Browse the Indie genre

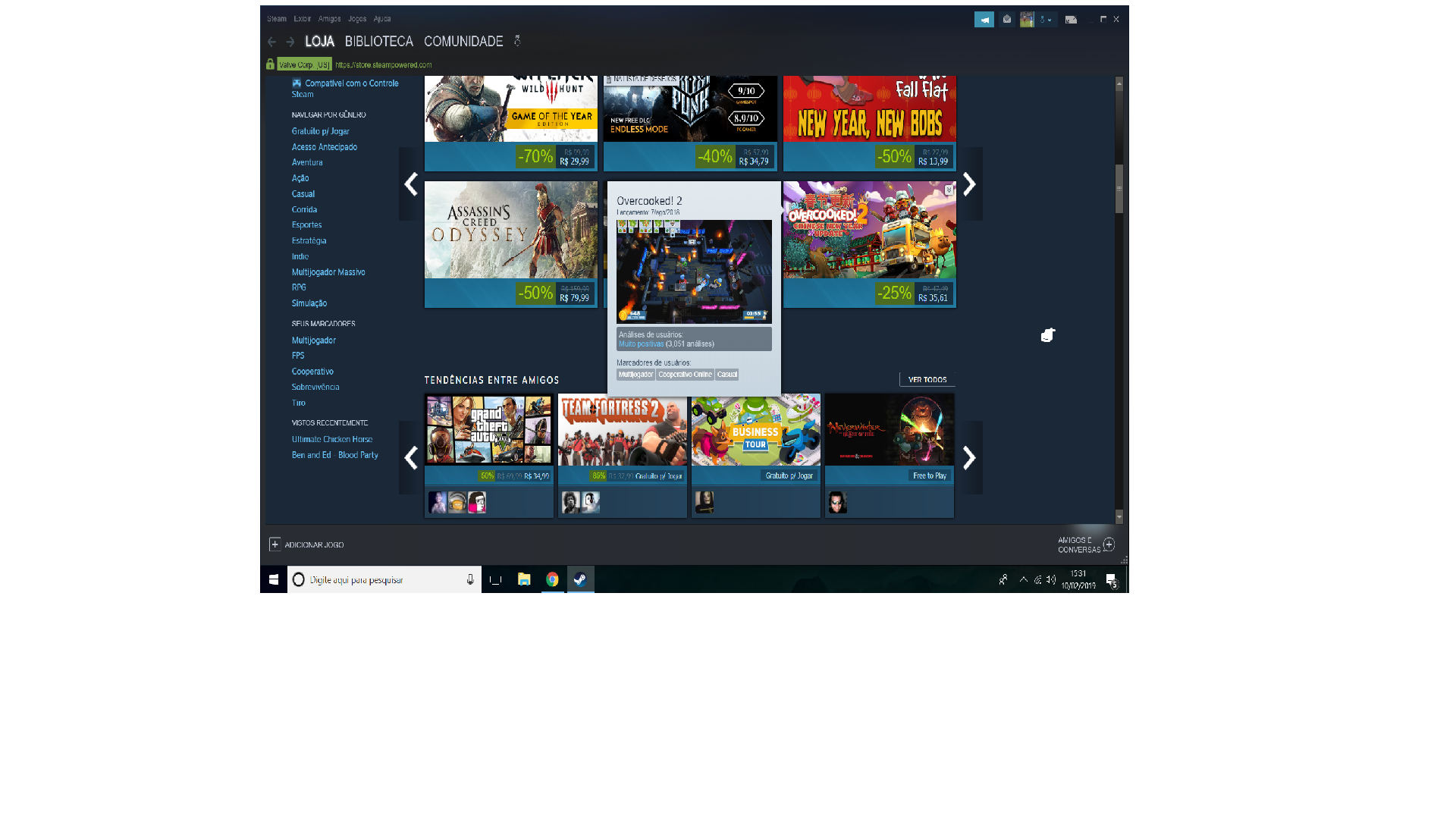point(300,256)
